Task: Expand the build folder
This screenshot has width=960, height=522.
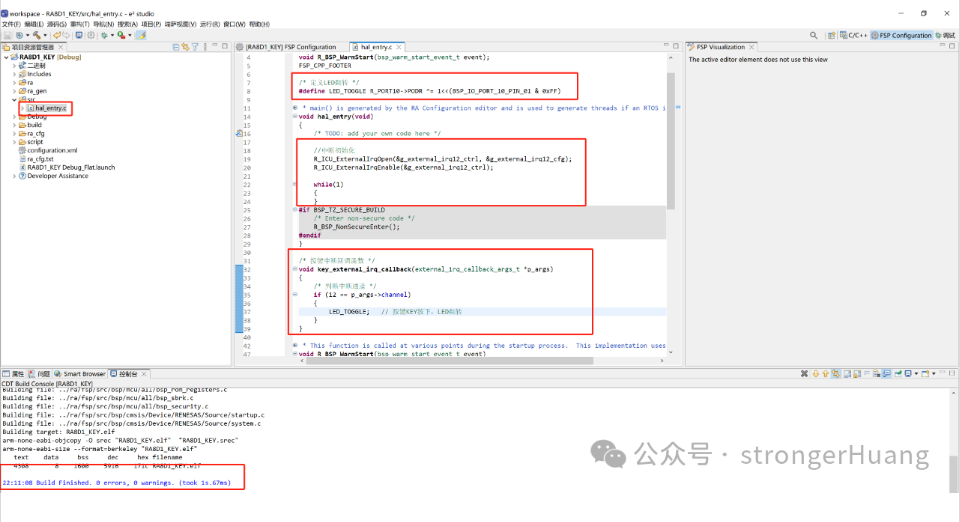Action: point(15,125)
